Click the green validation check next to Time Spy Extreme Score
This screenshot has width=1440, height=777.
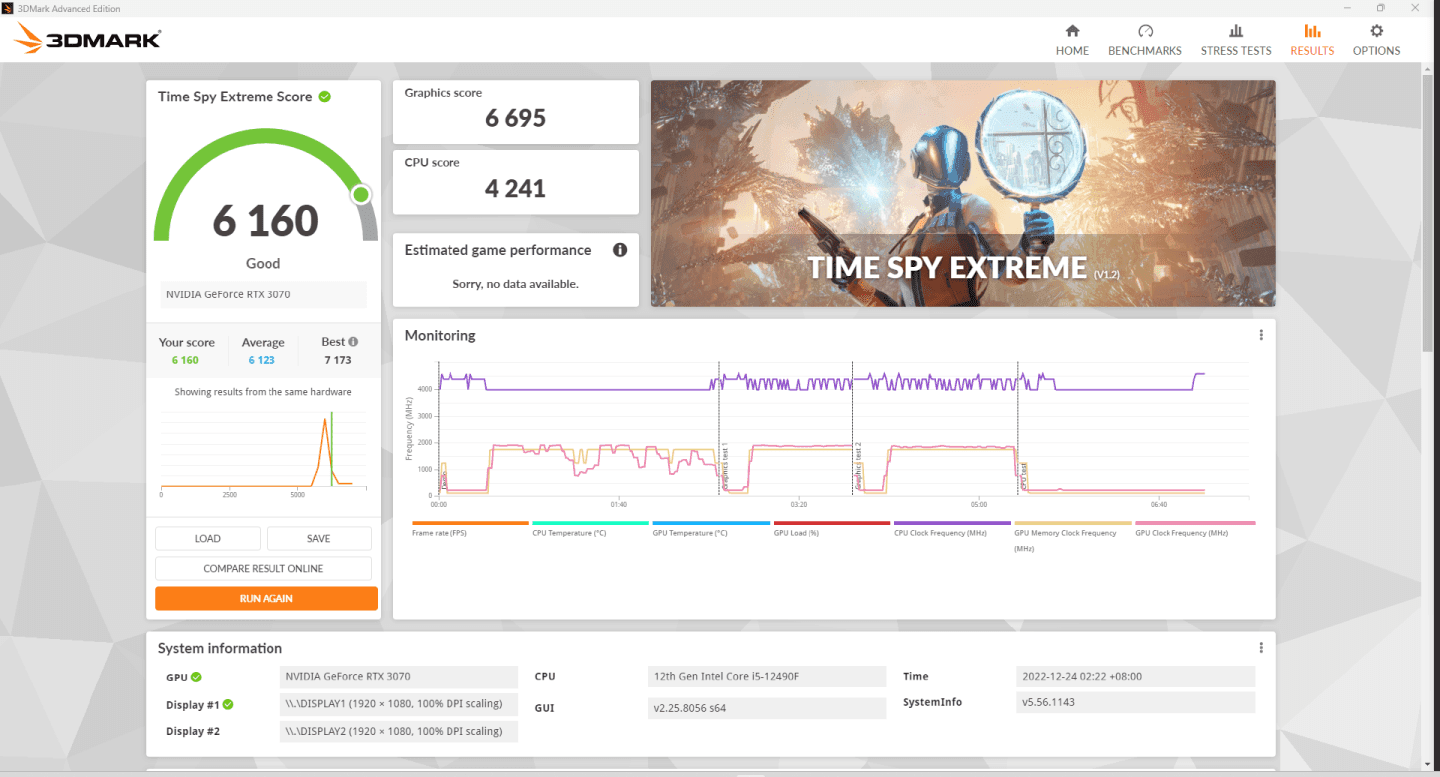click(x=325, y=97)
